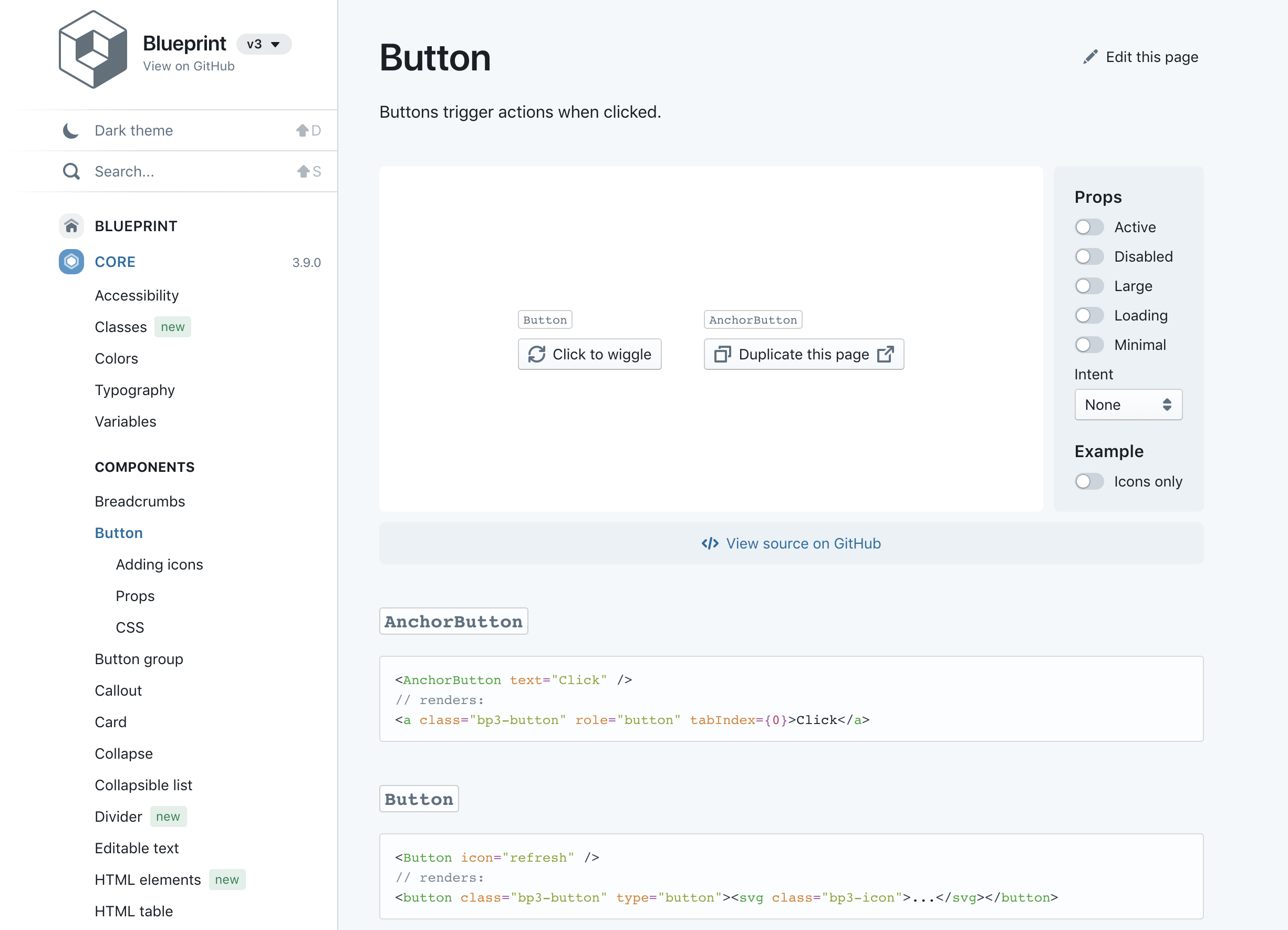Turn on the Minimal switch
The height and width of the screenshot is (930, 1288).
click(x=1089, y=345)
